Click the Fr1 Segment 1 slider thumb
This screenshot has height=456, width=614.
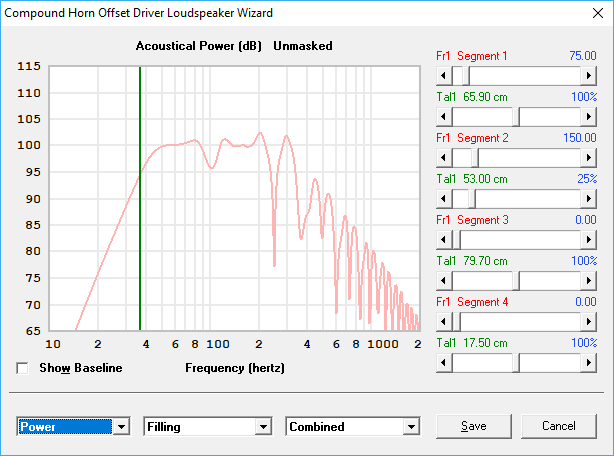[x=466, y=76]
